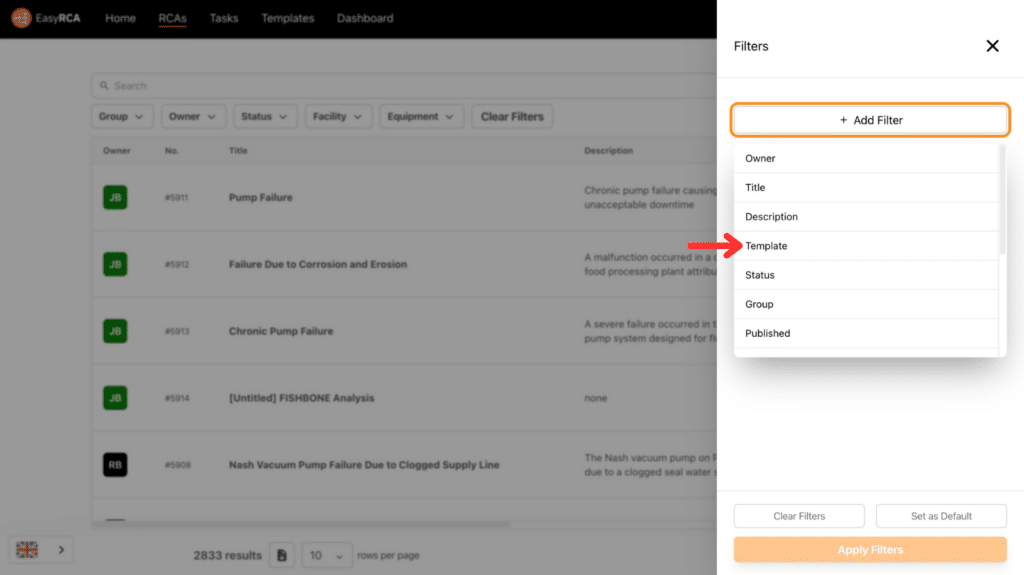Click the EasyRCA logo icon
Viewport: 1024px width, 575px height.
point(21,18)
